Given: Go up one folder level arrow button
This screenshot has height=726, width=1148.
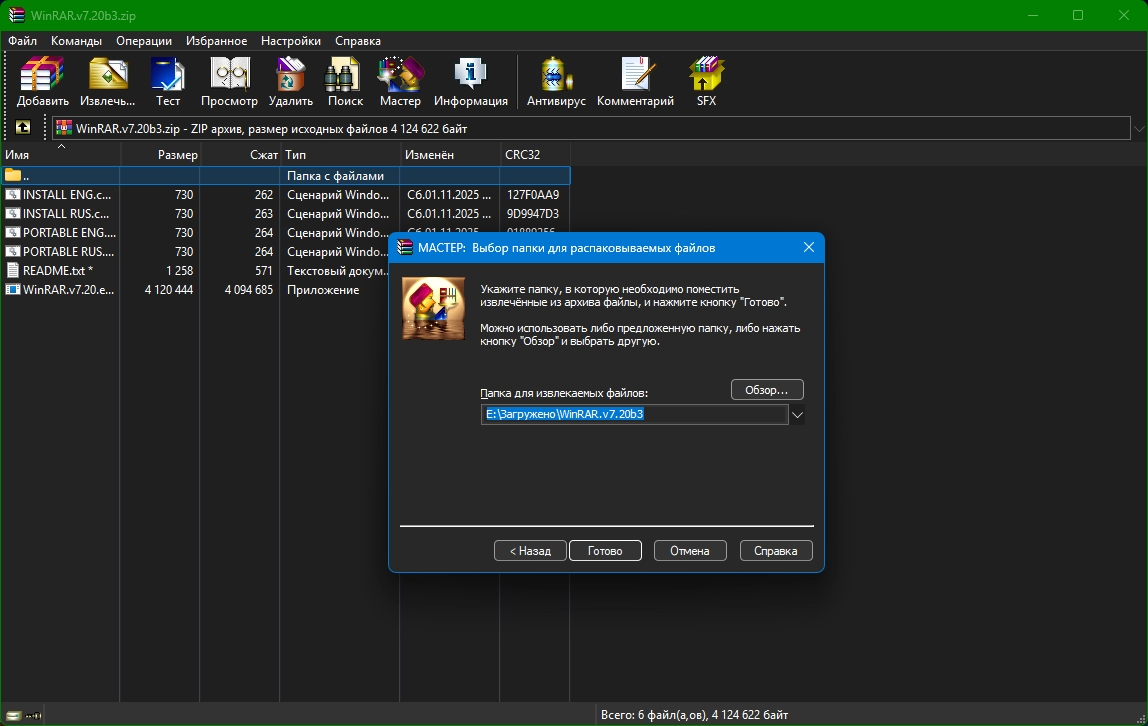Looking at the screenshot, I should point(23,128).
